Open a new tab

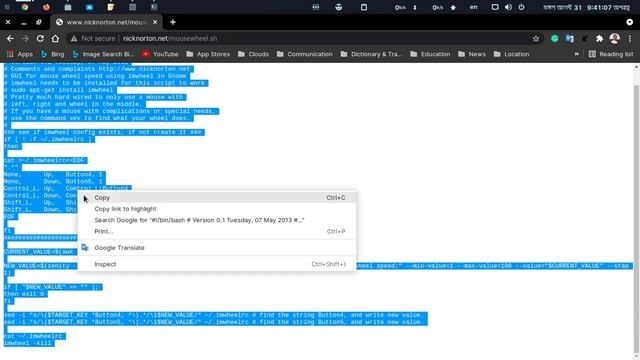tap(173, 22)
